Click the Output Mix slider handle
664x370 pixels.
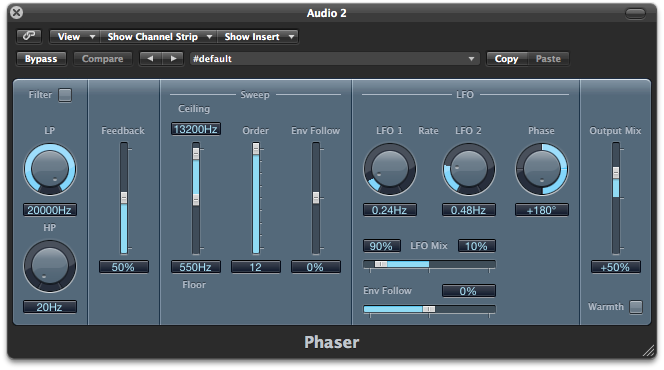[x=616, y=173]
